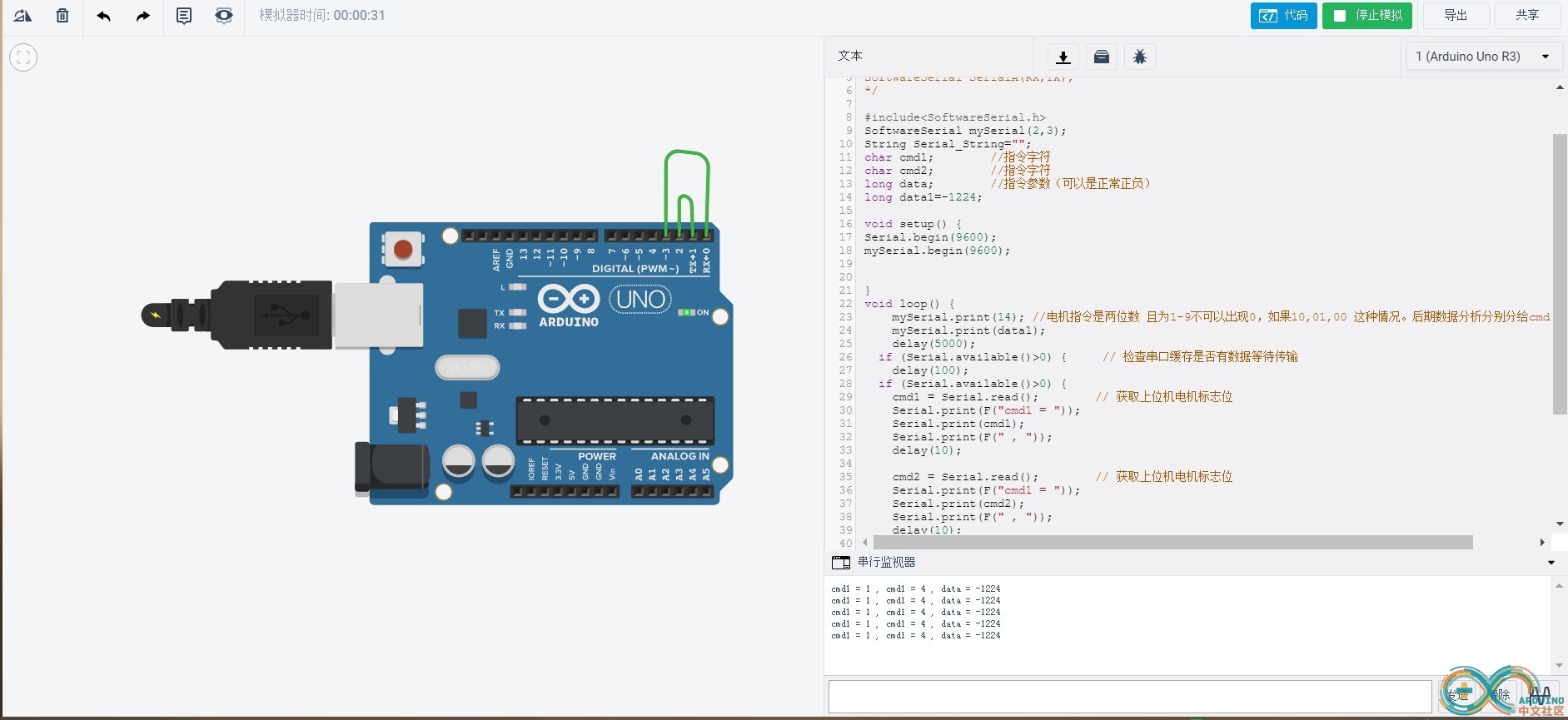
Task: Click line number 22 in the gutter
Action: point(845,304)
